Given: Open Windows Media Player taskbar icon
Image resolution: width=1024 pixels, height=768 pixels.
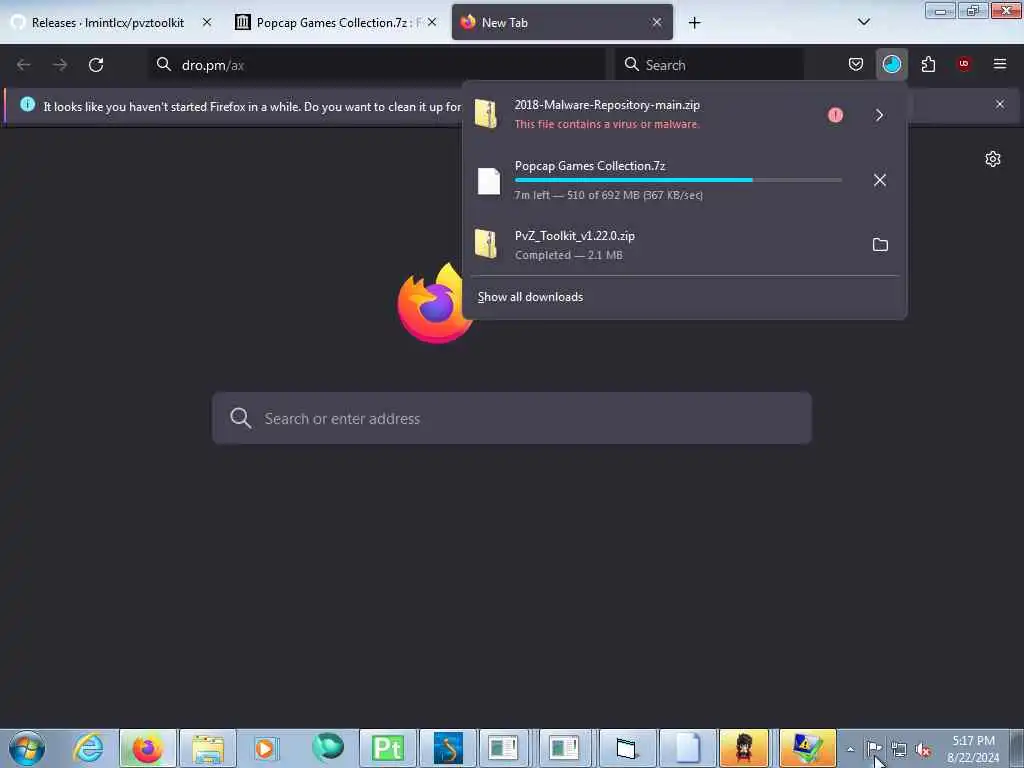Looking at the screenshot, I should (x=267, y=748).
